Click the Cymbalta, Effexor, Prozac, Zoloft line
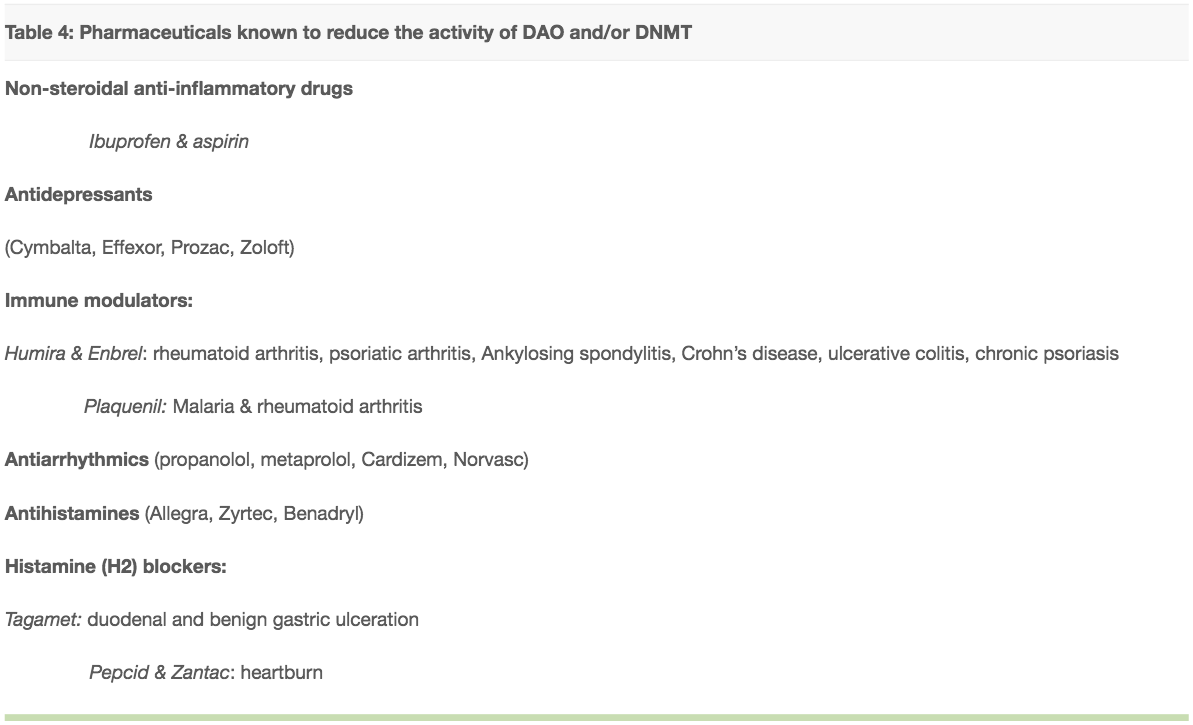The width and height of the screenshot is (1193, 725). pyautogui.click(x=150, y=248)
